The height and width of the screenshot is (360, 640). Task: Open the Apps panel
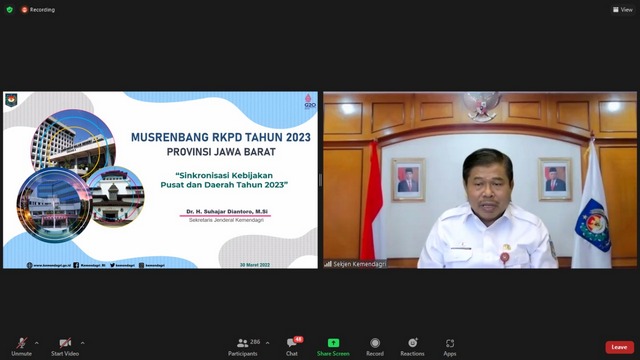450,347
